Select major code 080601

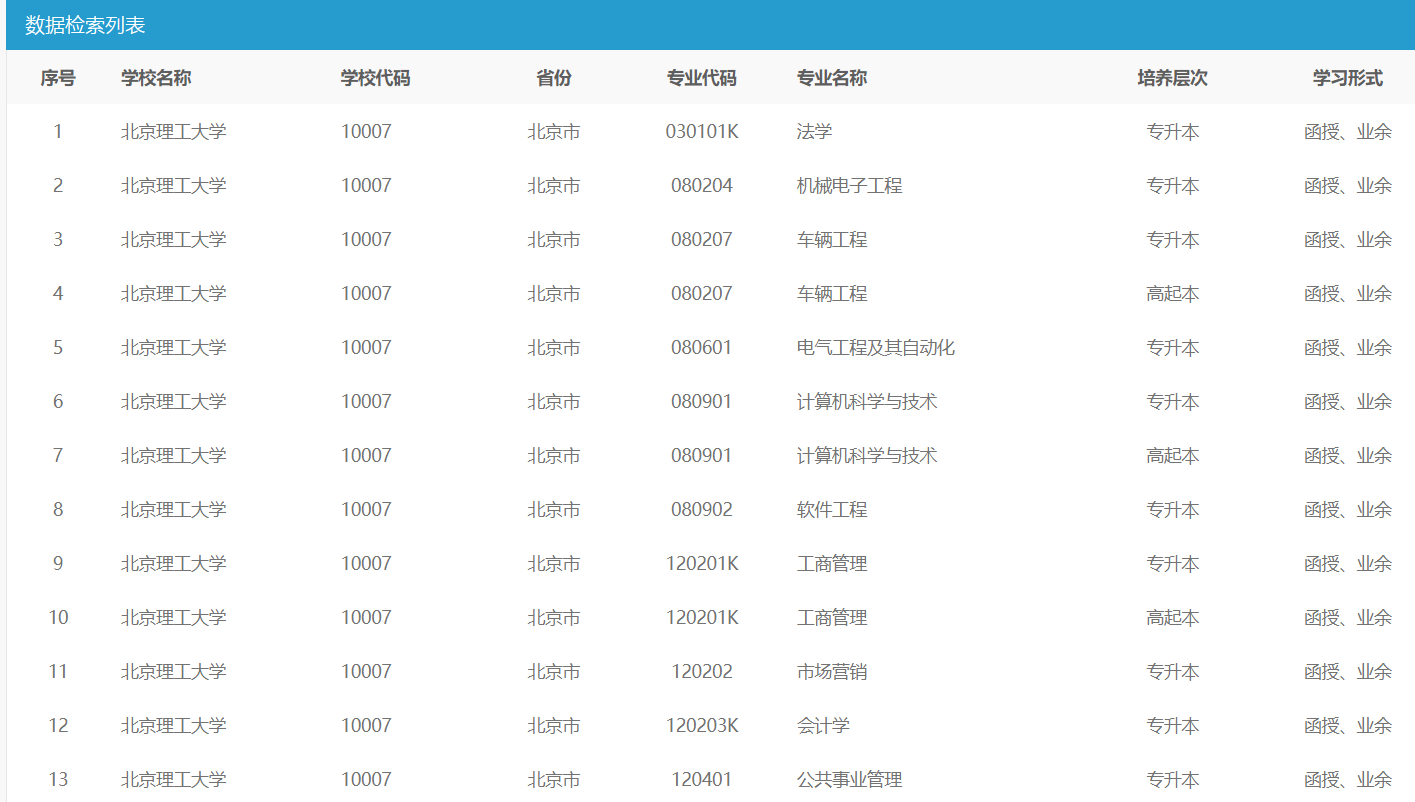(x=702, y=347)
